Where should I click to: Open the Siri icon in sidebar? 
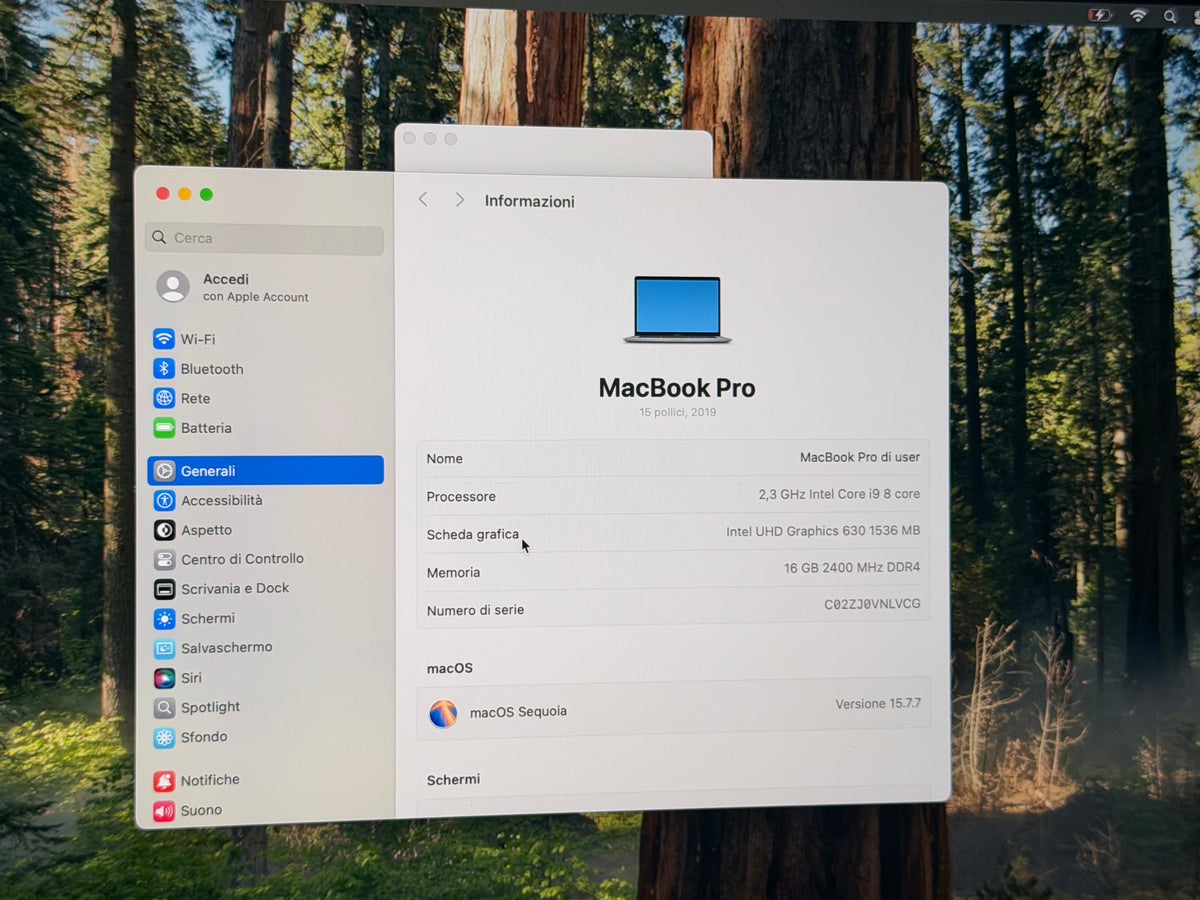point(164,678)
